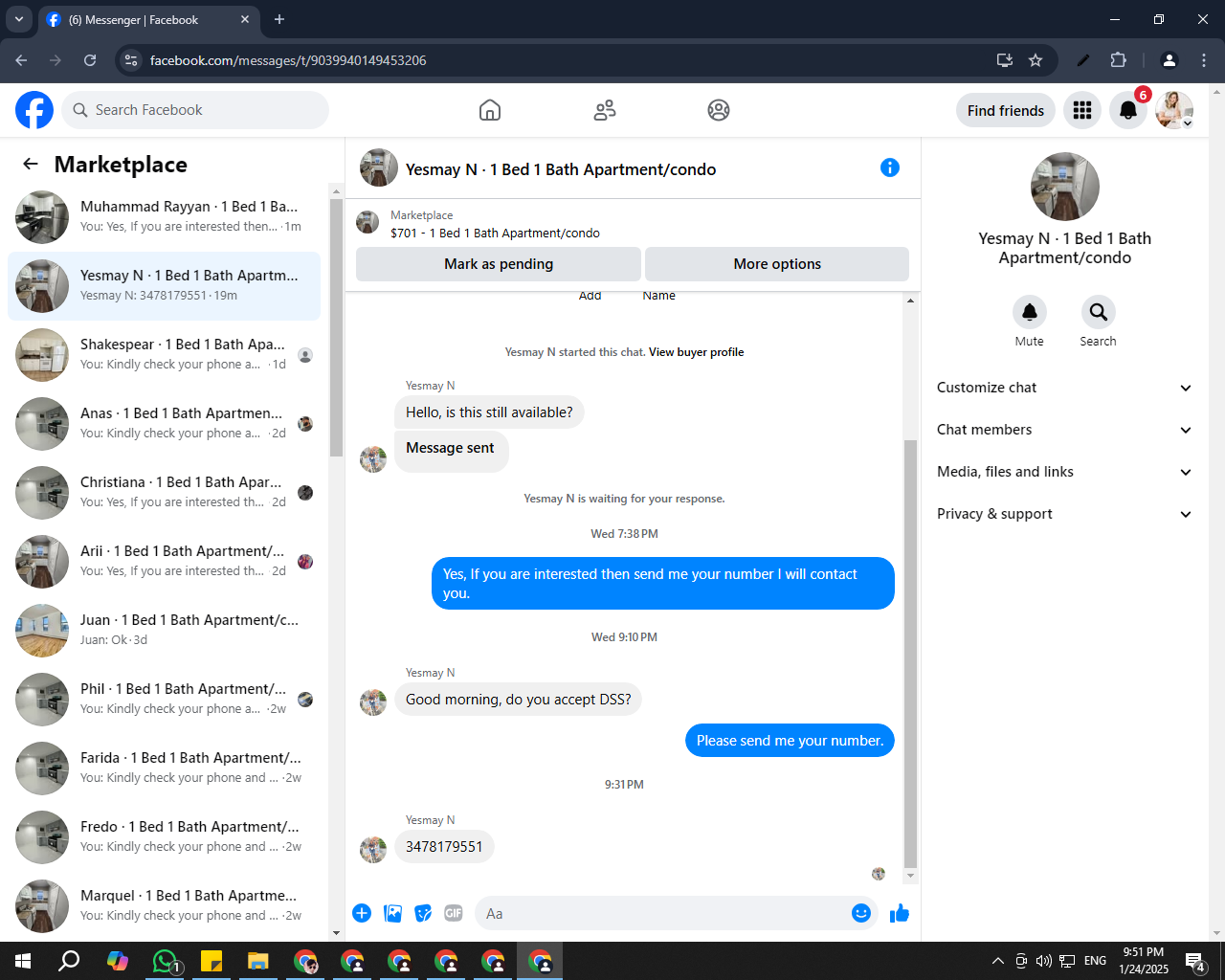Go back using Marketplace back arrow
This screenshot has height=980, width=1225.
pos(31,165)
